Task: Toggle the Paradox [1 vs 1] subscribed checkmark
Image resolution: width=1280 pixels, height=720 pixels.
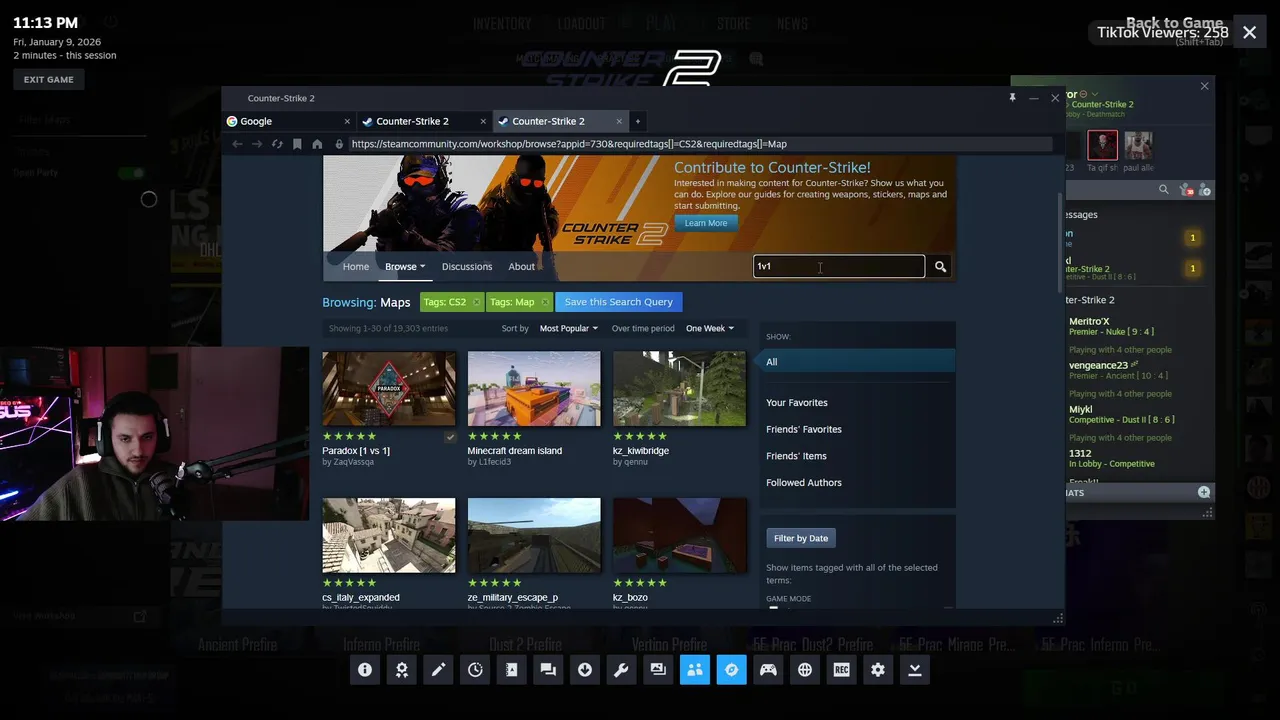Action: pos(450,437)
